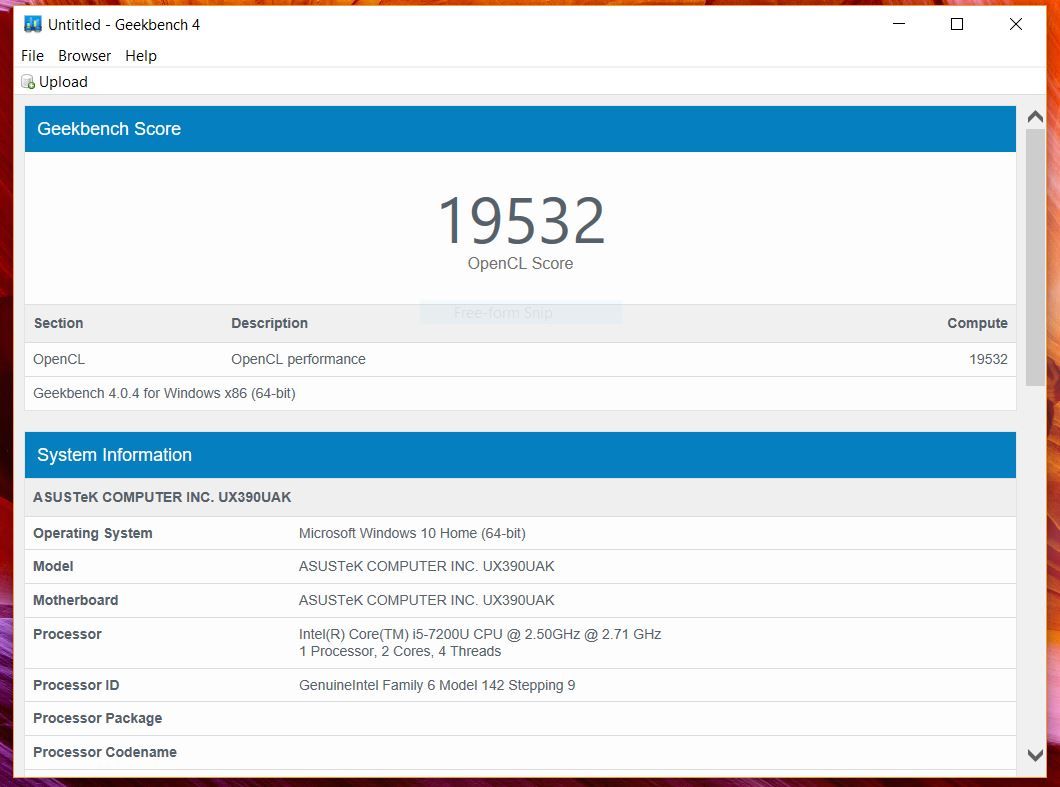Click the Model row label
1060x787 pixels.
tap(53, 567)
